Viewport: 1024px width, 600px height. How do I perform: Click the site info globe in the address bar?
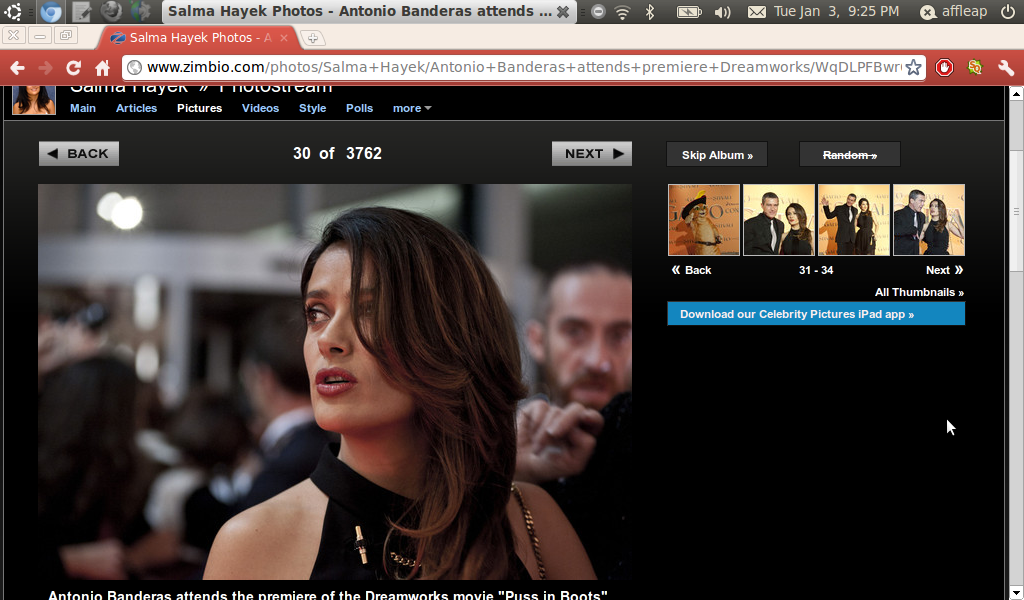[135, 67]
